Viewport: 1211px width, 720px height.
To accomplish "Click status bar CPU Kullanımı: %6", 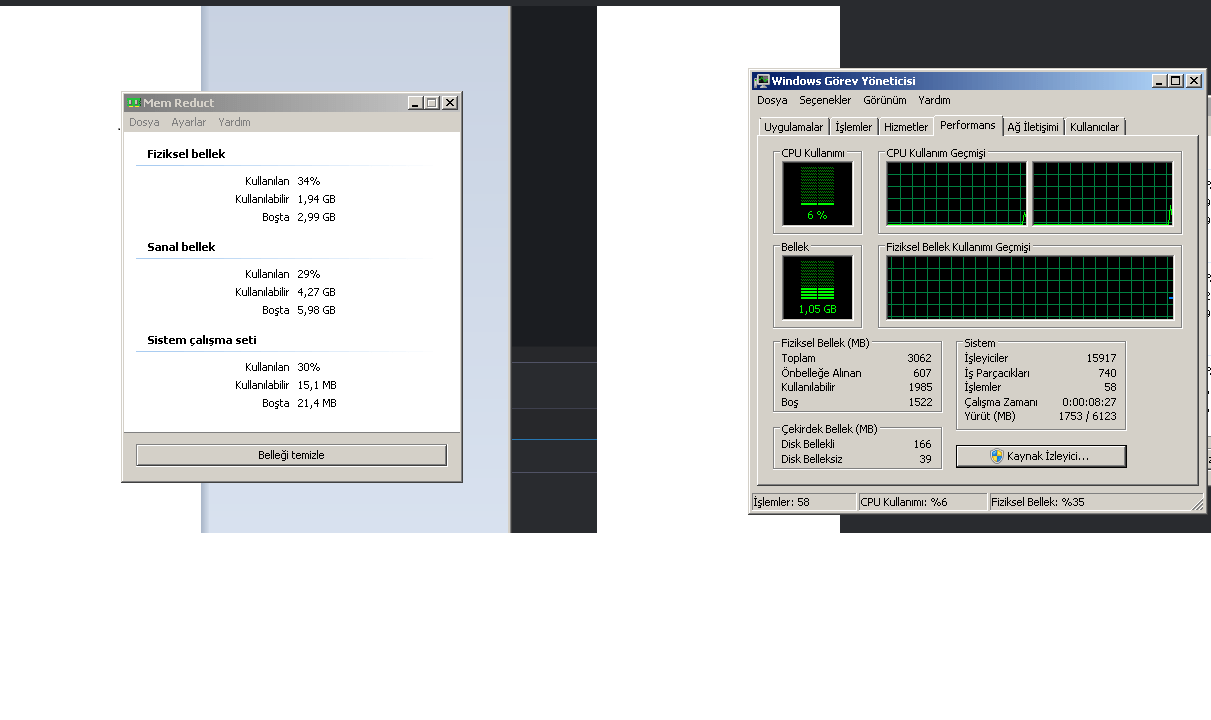I will 923,502.
